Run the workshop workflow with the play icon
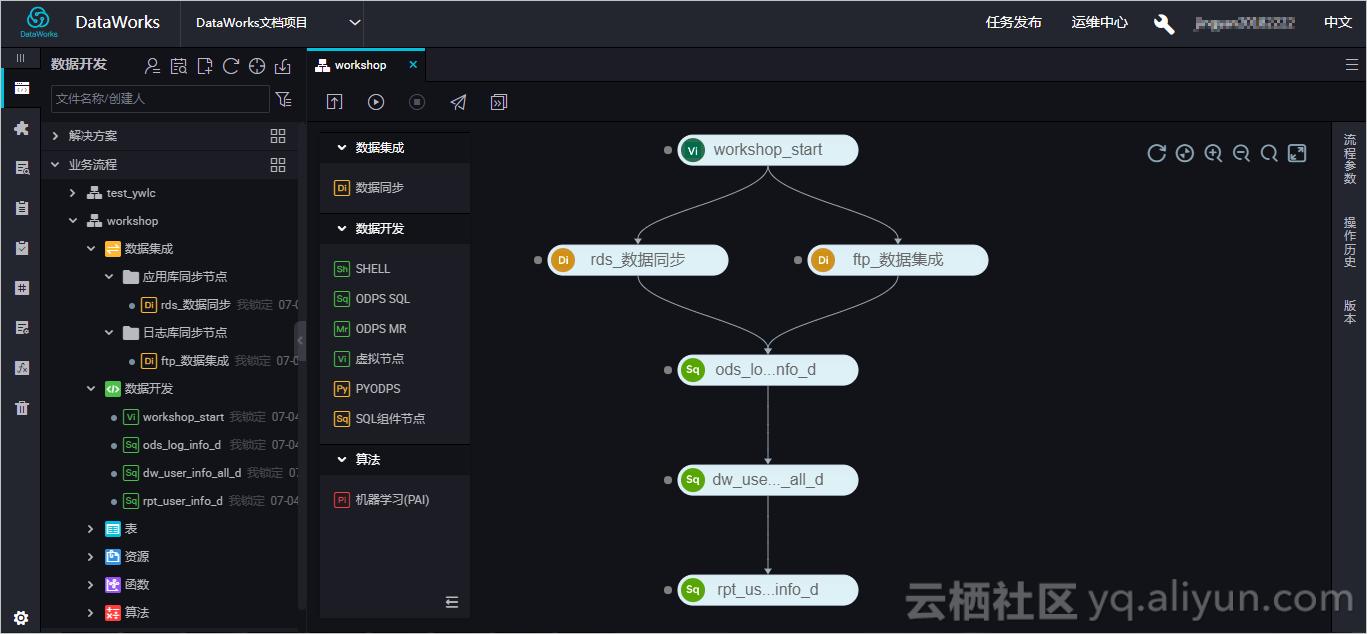1367x634 pixels. click(375, 101)
